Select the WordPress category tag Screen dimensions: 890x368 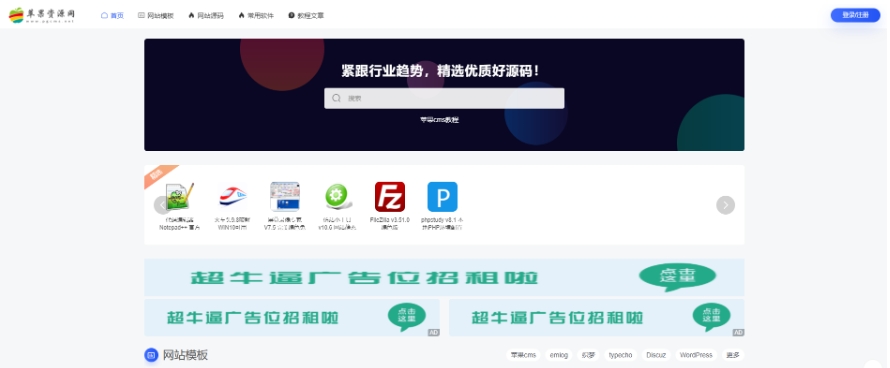click(x=696, y=355)
